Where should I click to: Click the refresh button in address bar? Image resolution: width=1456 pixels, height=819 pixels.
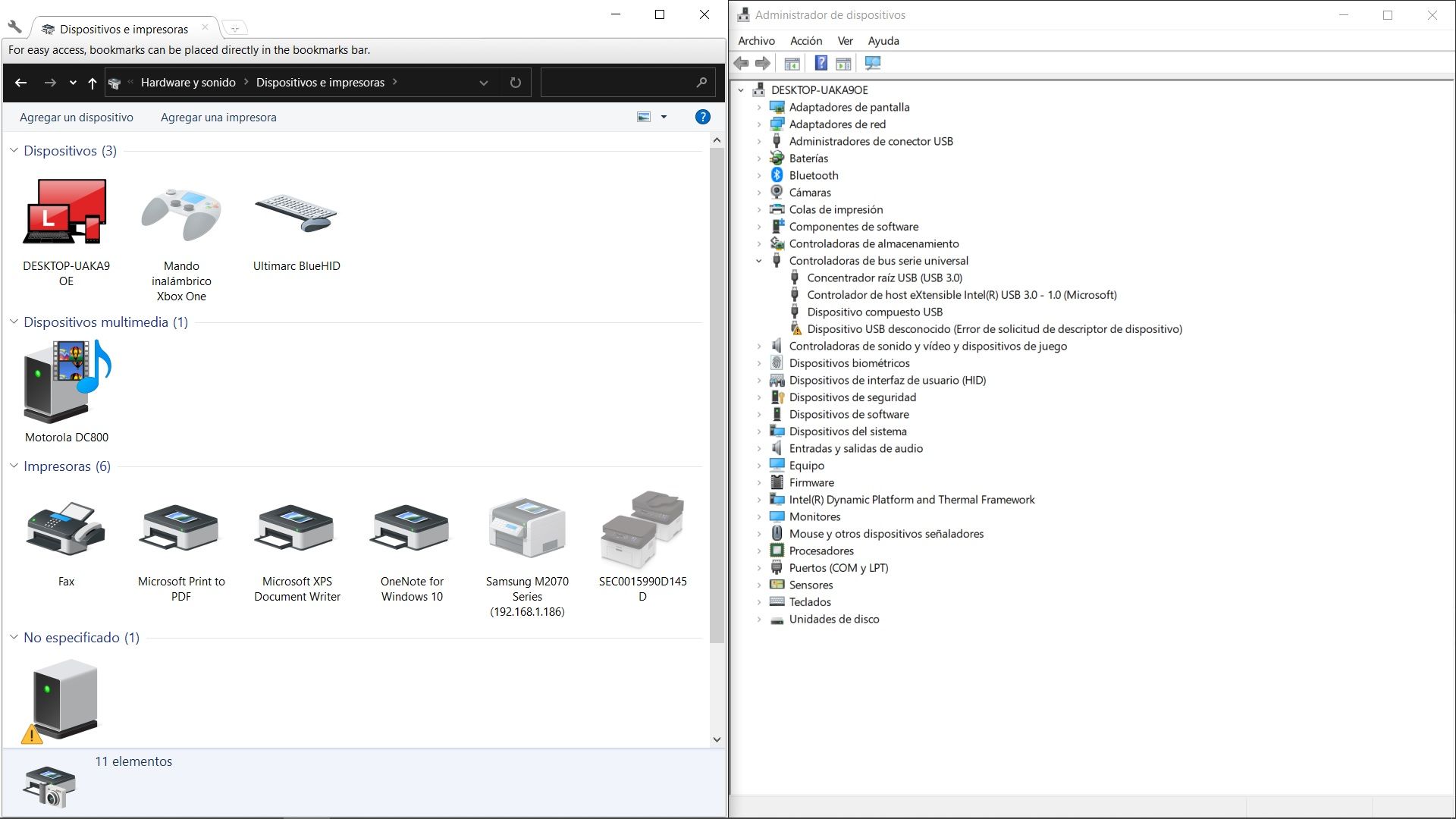516,83
